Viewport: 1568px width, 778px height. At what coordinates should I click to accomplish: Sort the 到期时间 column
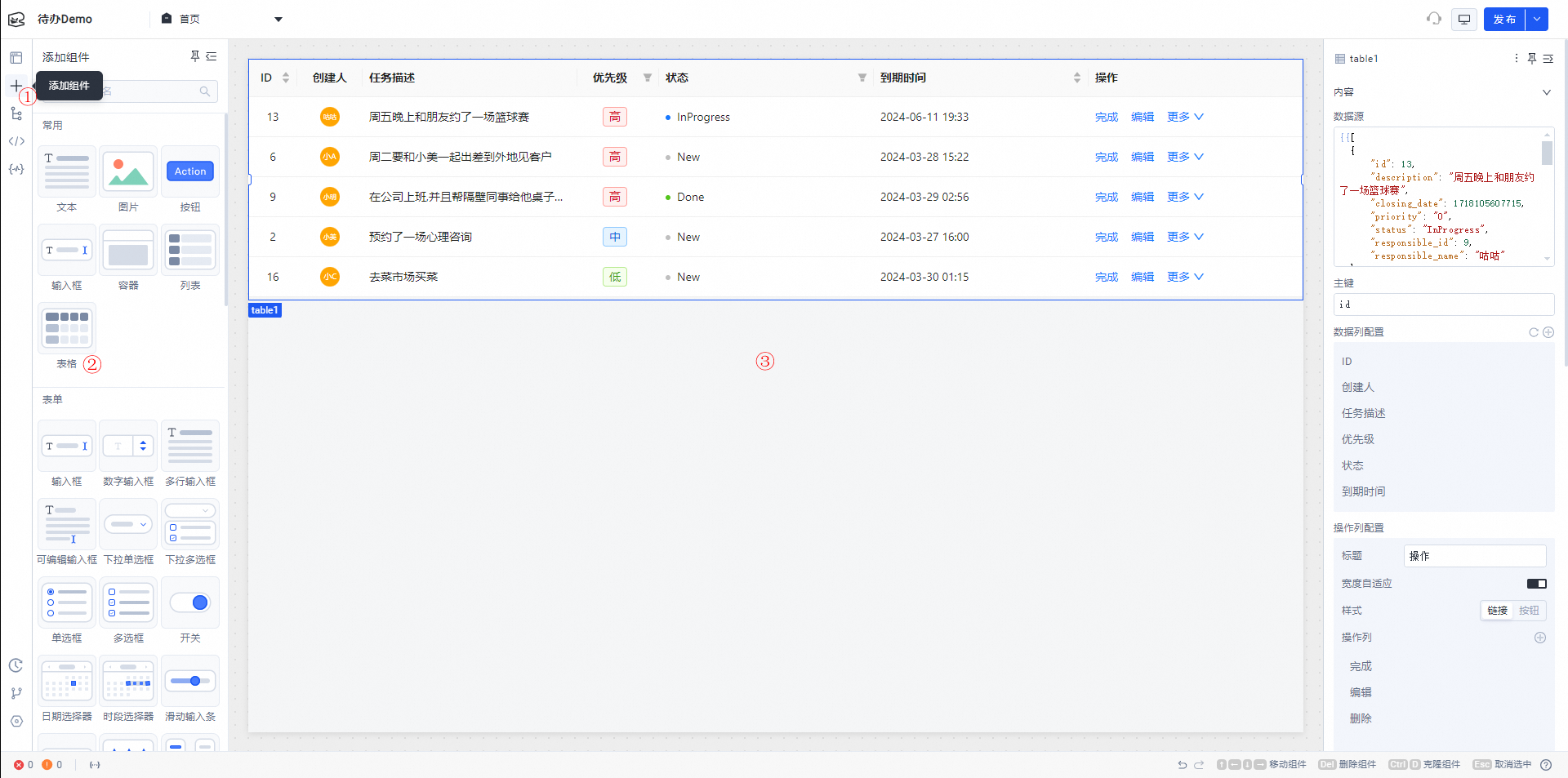1077,78
